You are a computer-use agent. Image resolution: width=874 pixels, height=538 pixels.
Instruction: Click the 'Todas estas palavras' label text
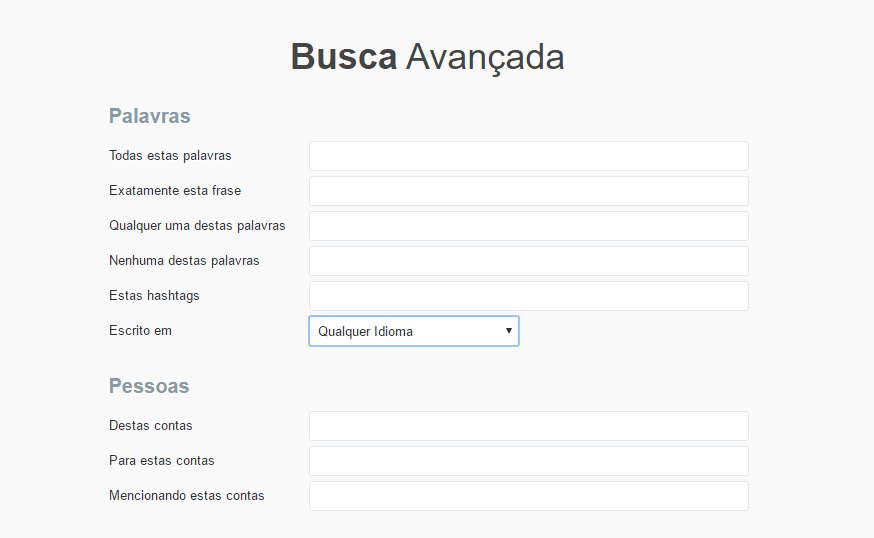point(170,156)
